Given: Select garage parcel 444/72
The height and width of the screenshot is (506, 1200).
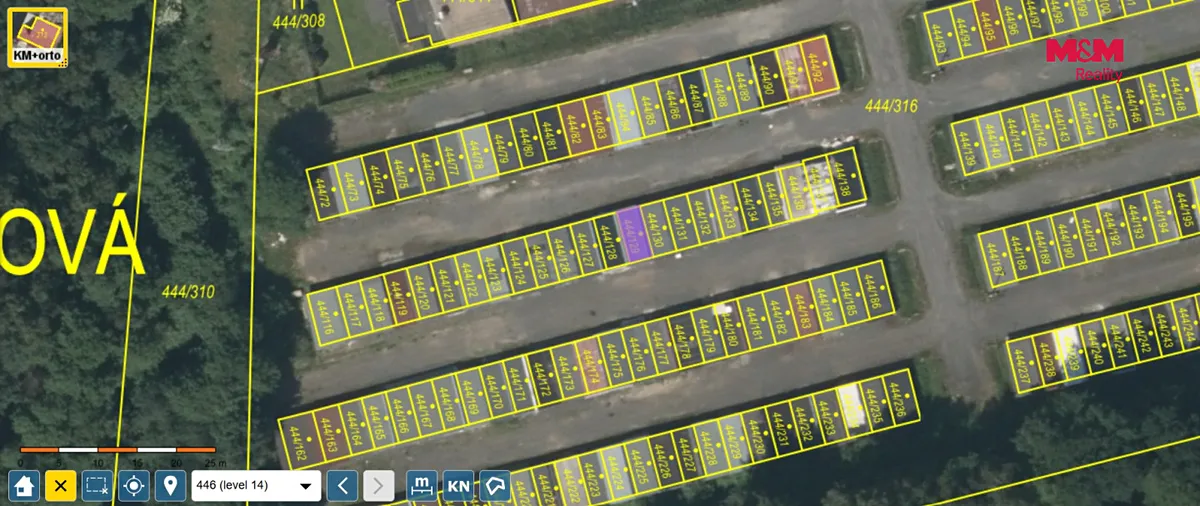Looking at the screenshot, I should coord(322,192).
